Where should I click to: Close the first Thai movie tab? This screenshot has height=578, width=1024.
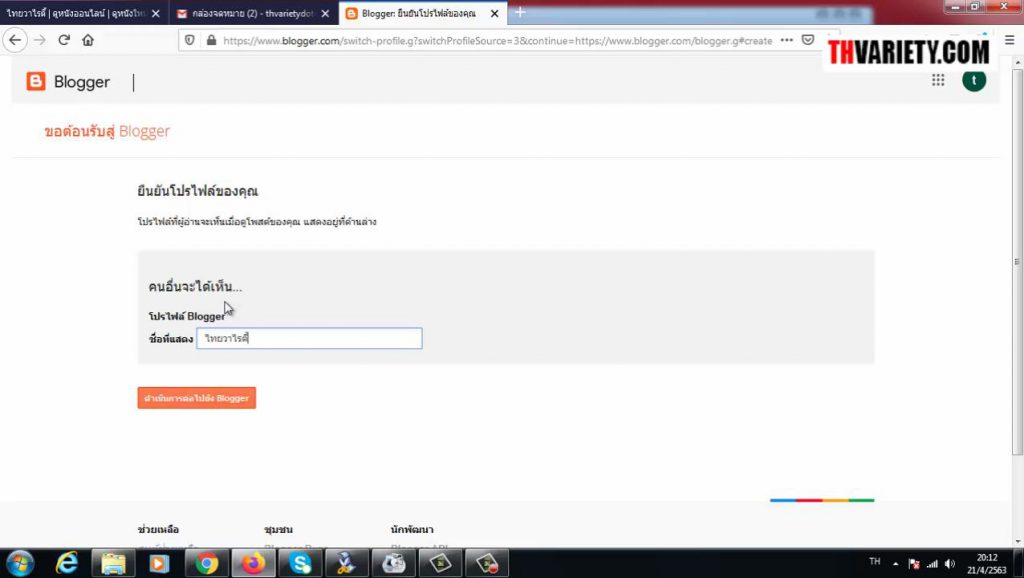point(155,13)
